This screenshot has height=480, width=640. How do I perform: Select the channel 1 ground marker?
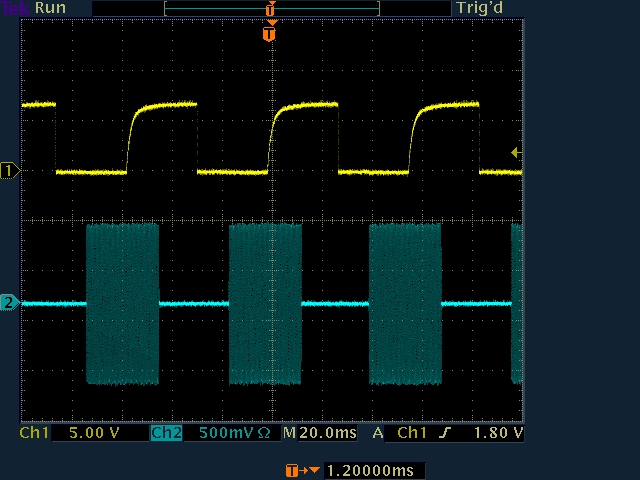[10, 170]
